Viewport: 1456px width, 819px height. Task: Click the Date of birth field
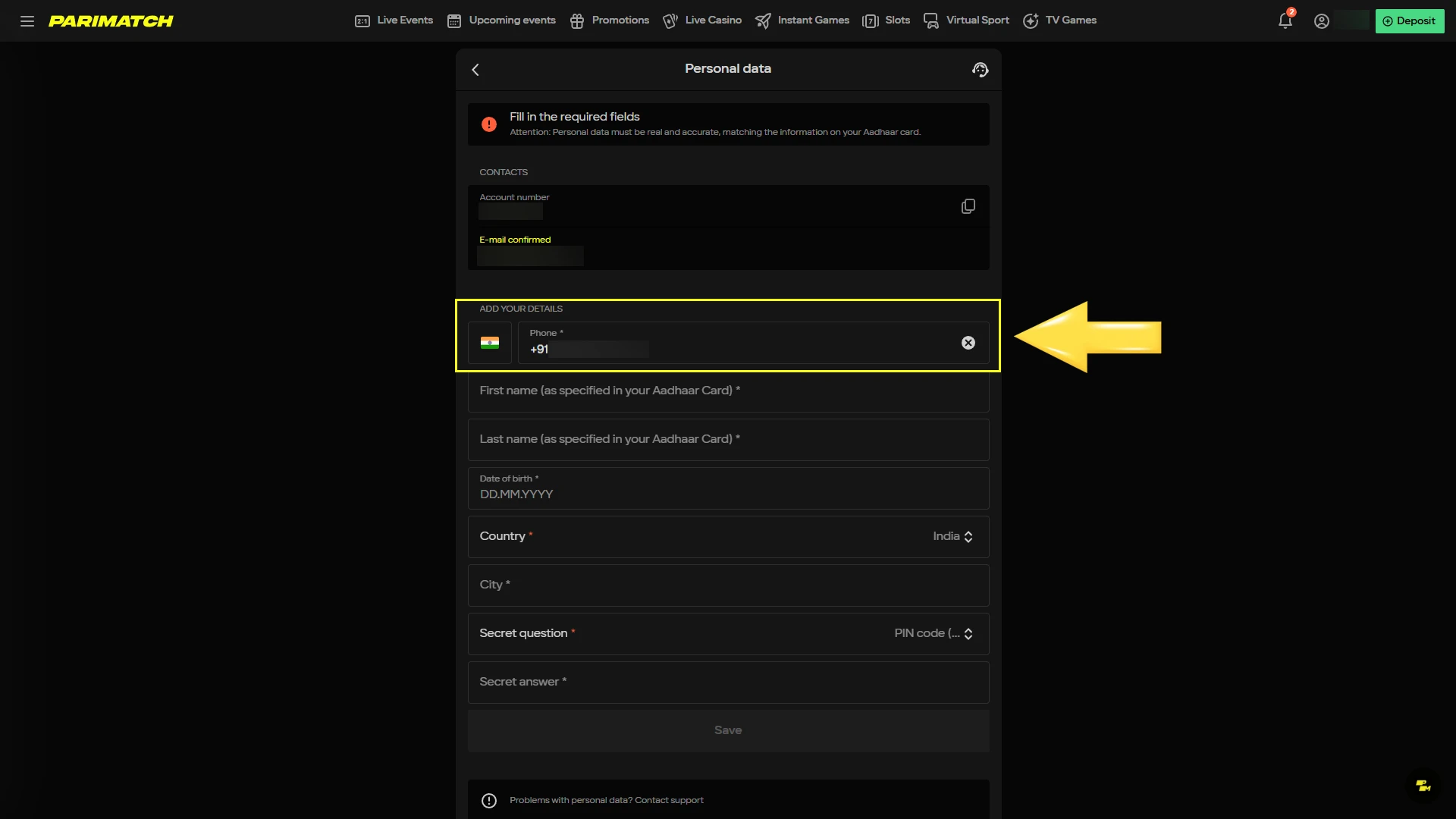[x=728, y=488]
